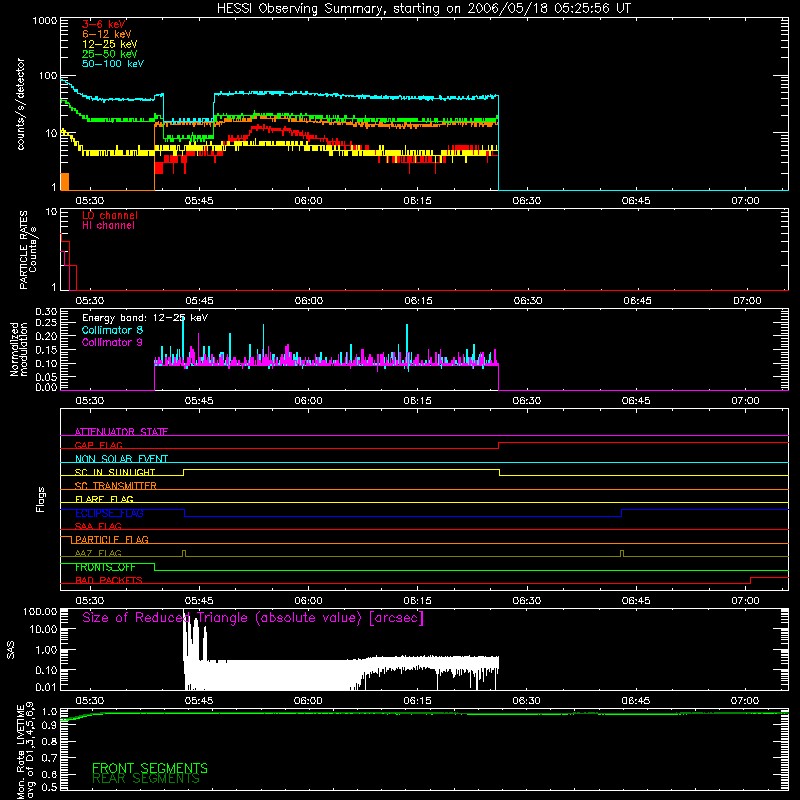Click the 05:45 tick label under particle rates plot

tap(199, 301)
